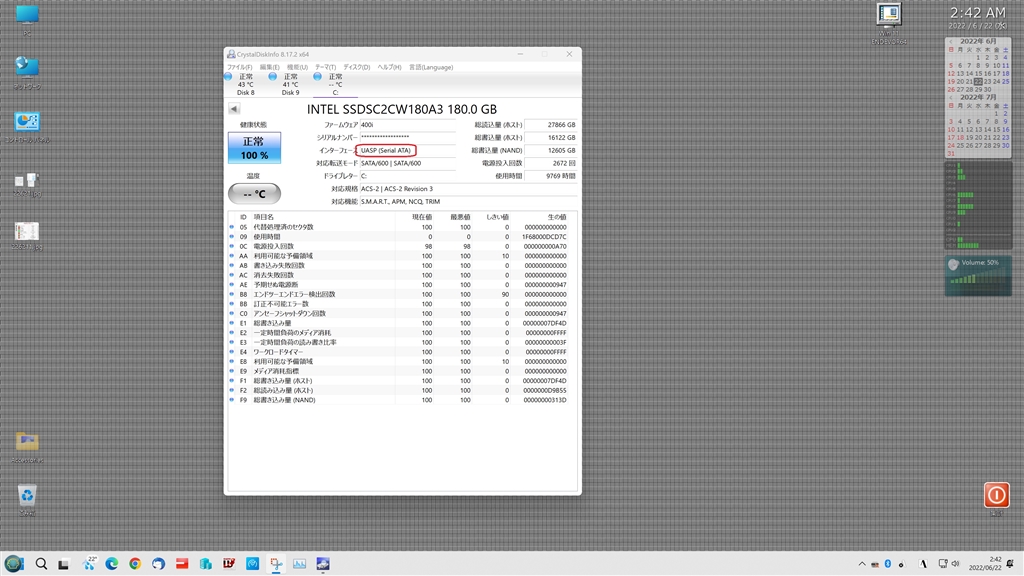Click the 正常 100 % health status button
Image resolution: width=1024 pixels, height=576 pixels.
point(254,148)
